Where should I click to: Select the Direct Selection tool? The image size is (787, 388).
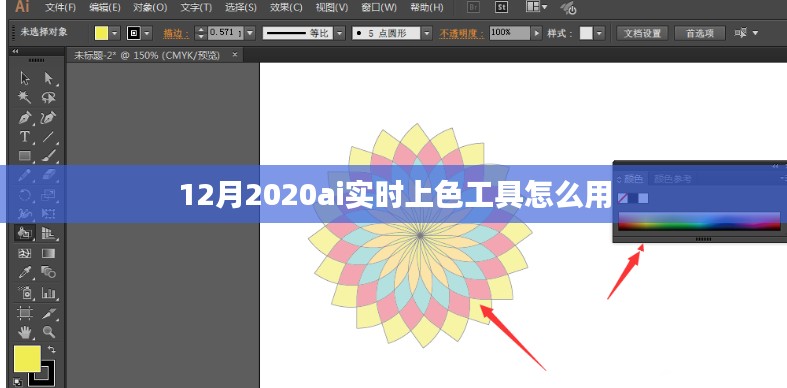pos(49,78)
